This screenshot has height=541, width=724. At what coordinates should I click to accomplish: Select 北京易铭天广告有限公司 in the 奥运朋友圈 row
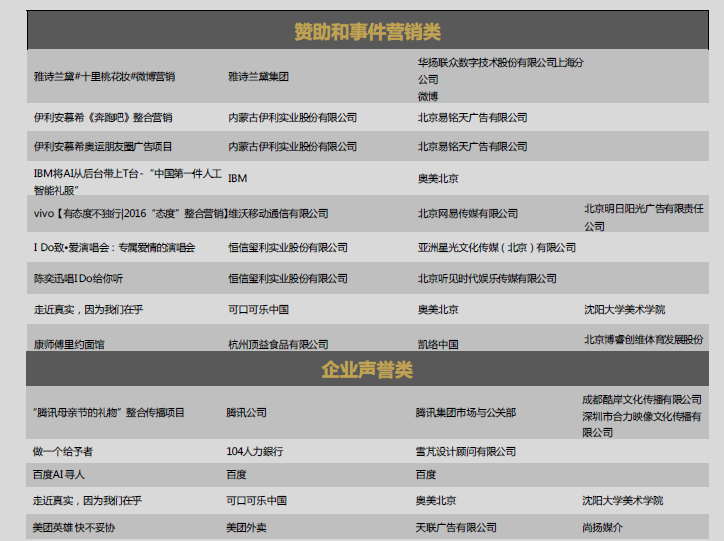tap(472, 147)
